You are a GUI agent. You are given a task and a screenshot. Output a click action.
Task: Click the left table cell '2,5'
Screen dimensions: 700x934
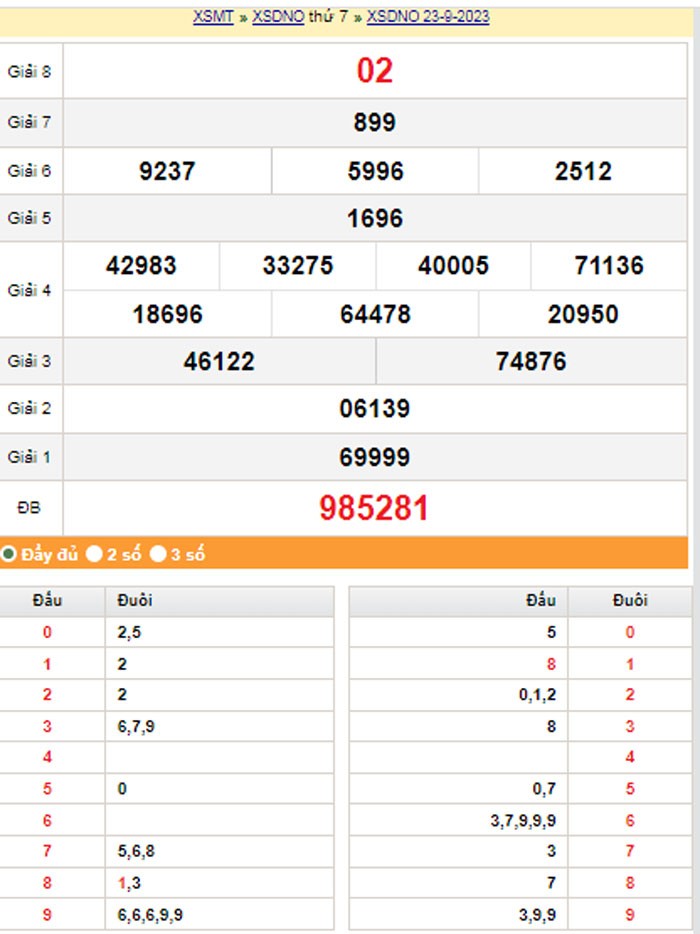pyautogui.click(x=129, y=633)
